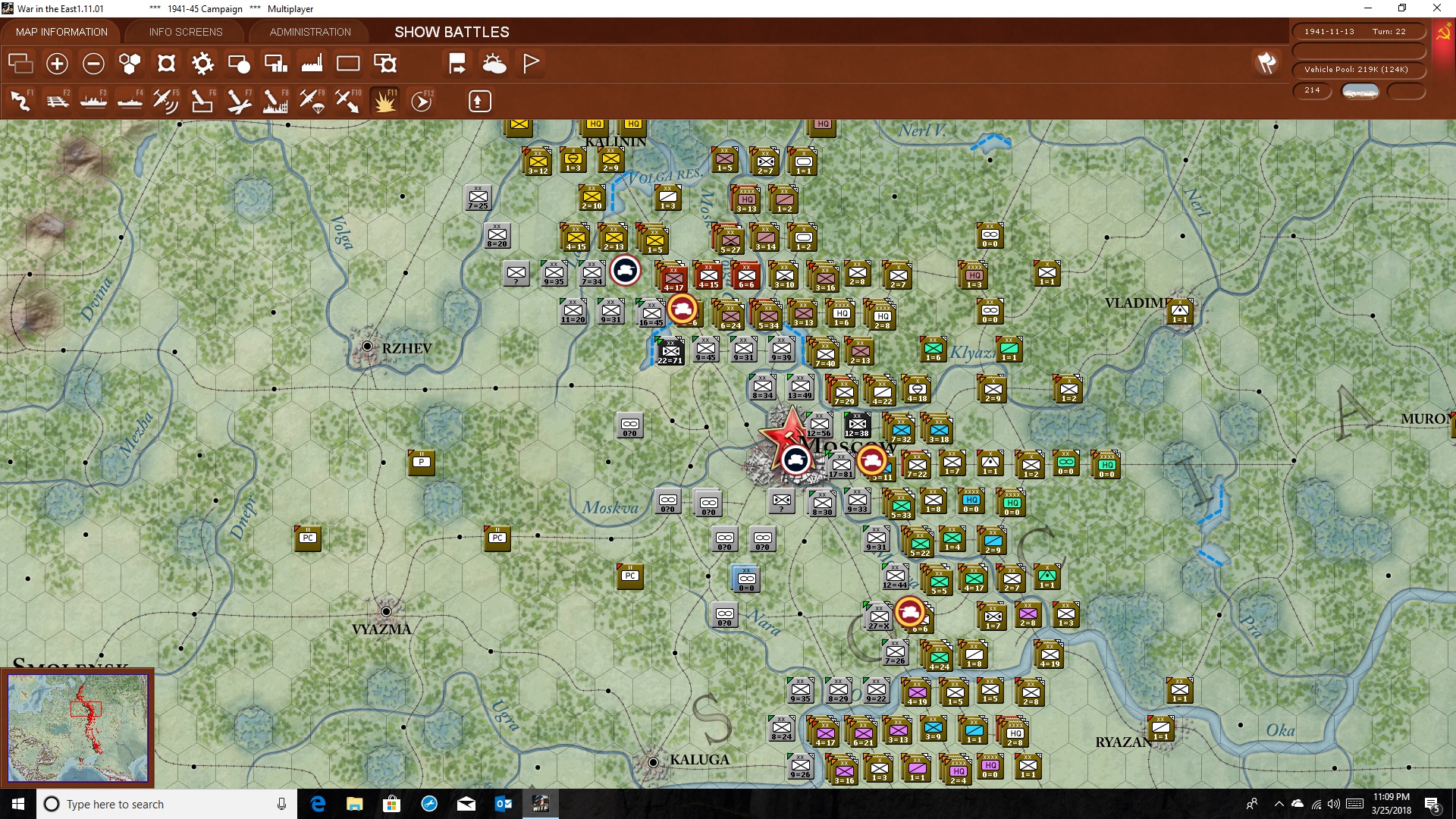Open Outlook from taskbar
Viewport: 1456px width, 819px height.
(504, 804)
